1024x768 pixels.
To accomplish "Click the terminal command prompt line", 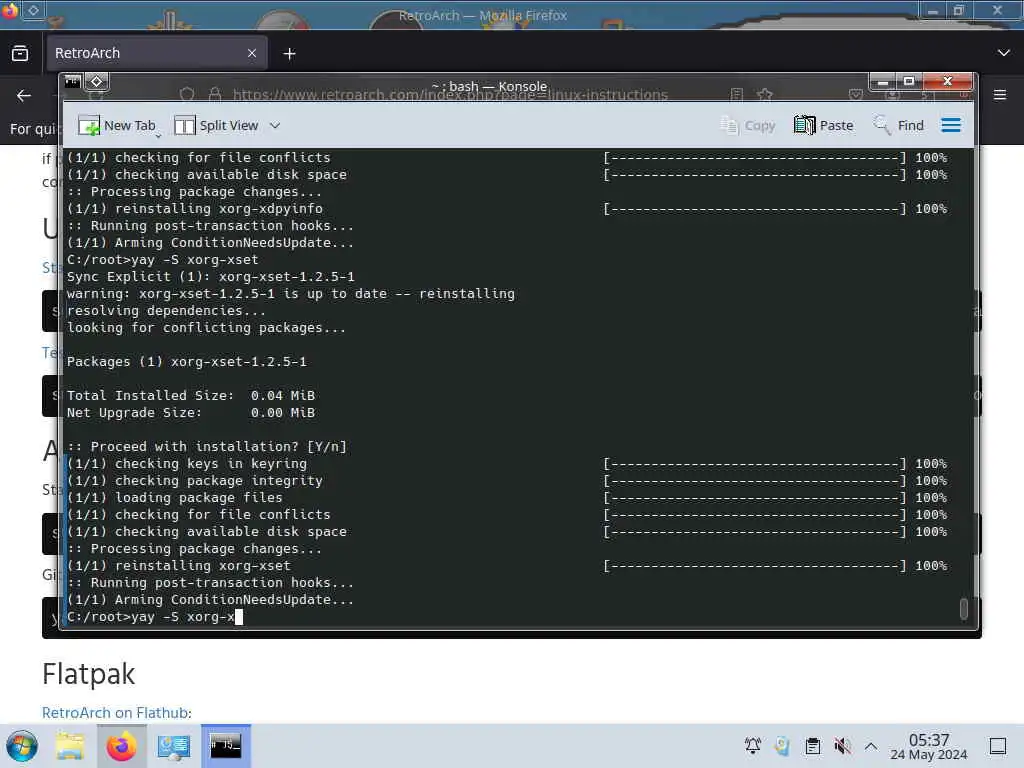I will (x=155, y=616).
